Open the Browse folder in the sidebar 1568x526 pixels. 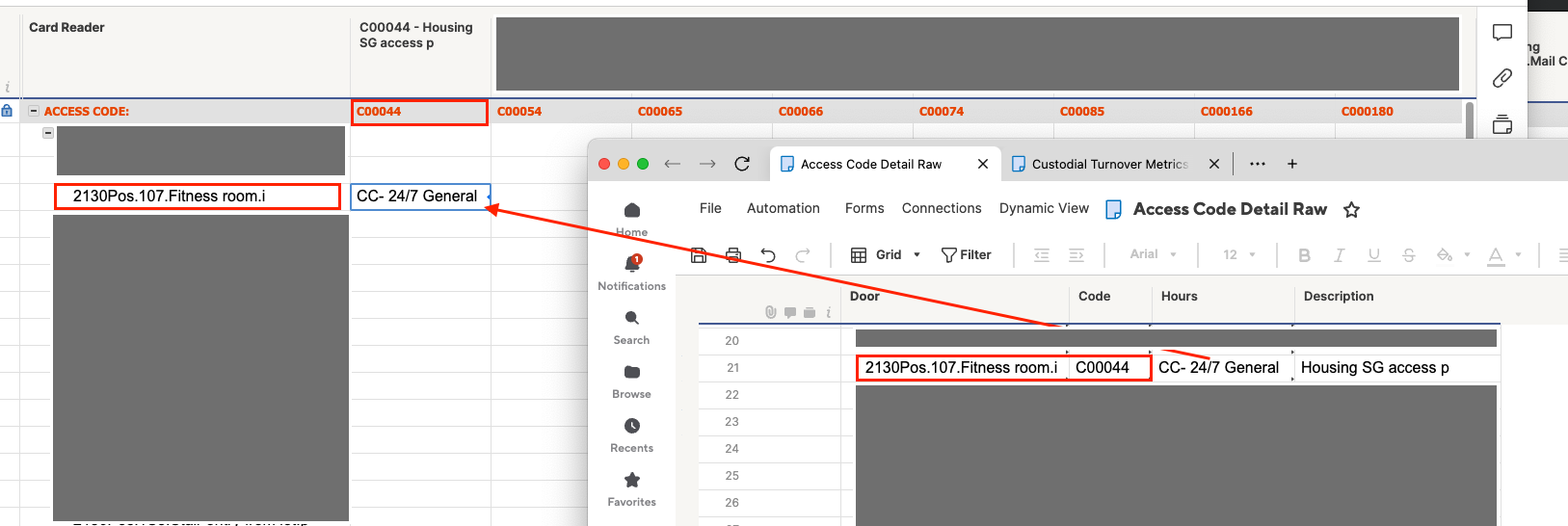click(632, 381)
